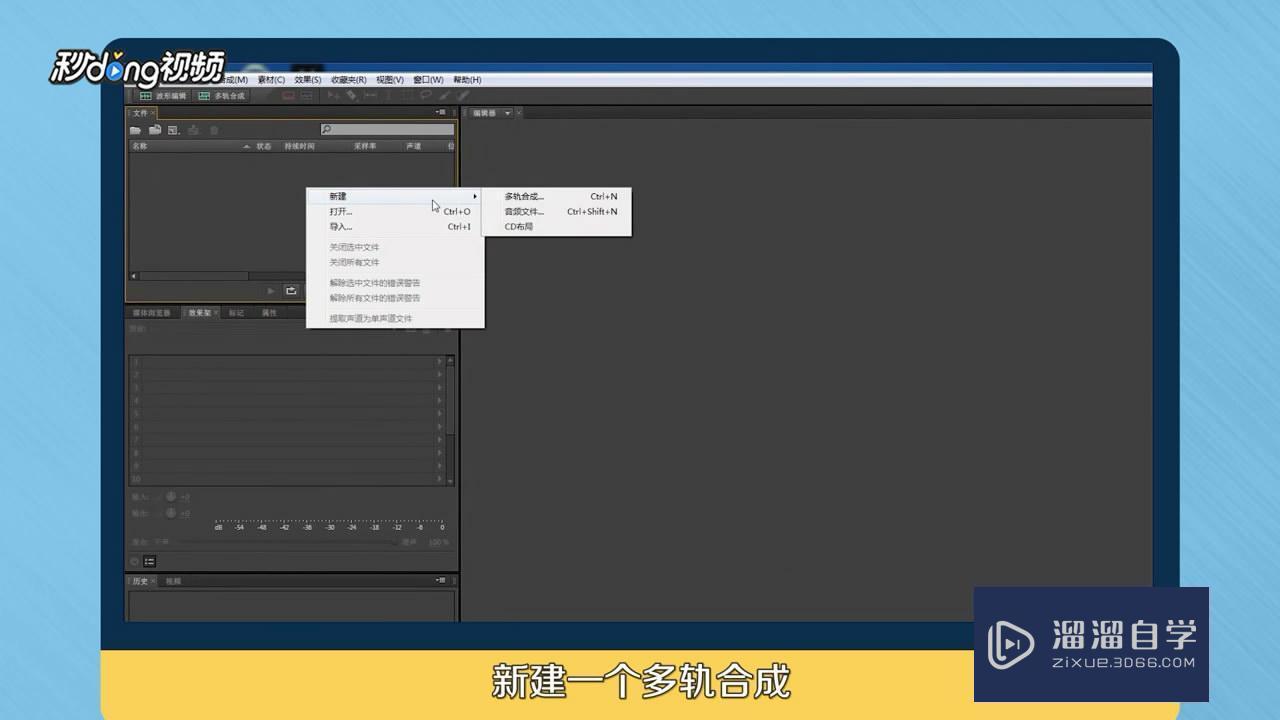Expand the 新建 submenu arrow
1280x720 pixels.
click(x=475, y=196)
